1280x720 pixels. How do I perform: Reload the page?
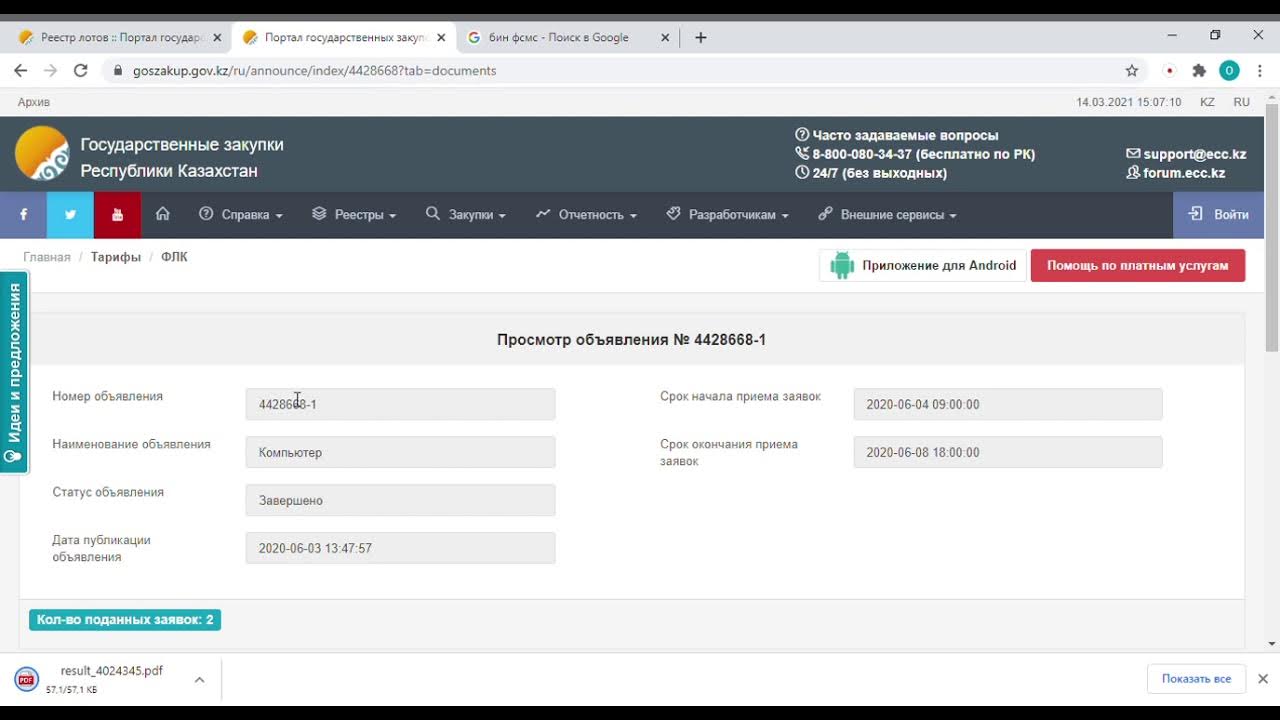[x=81, y=70]
